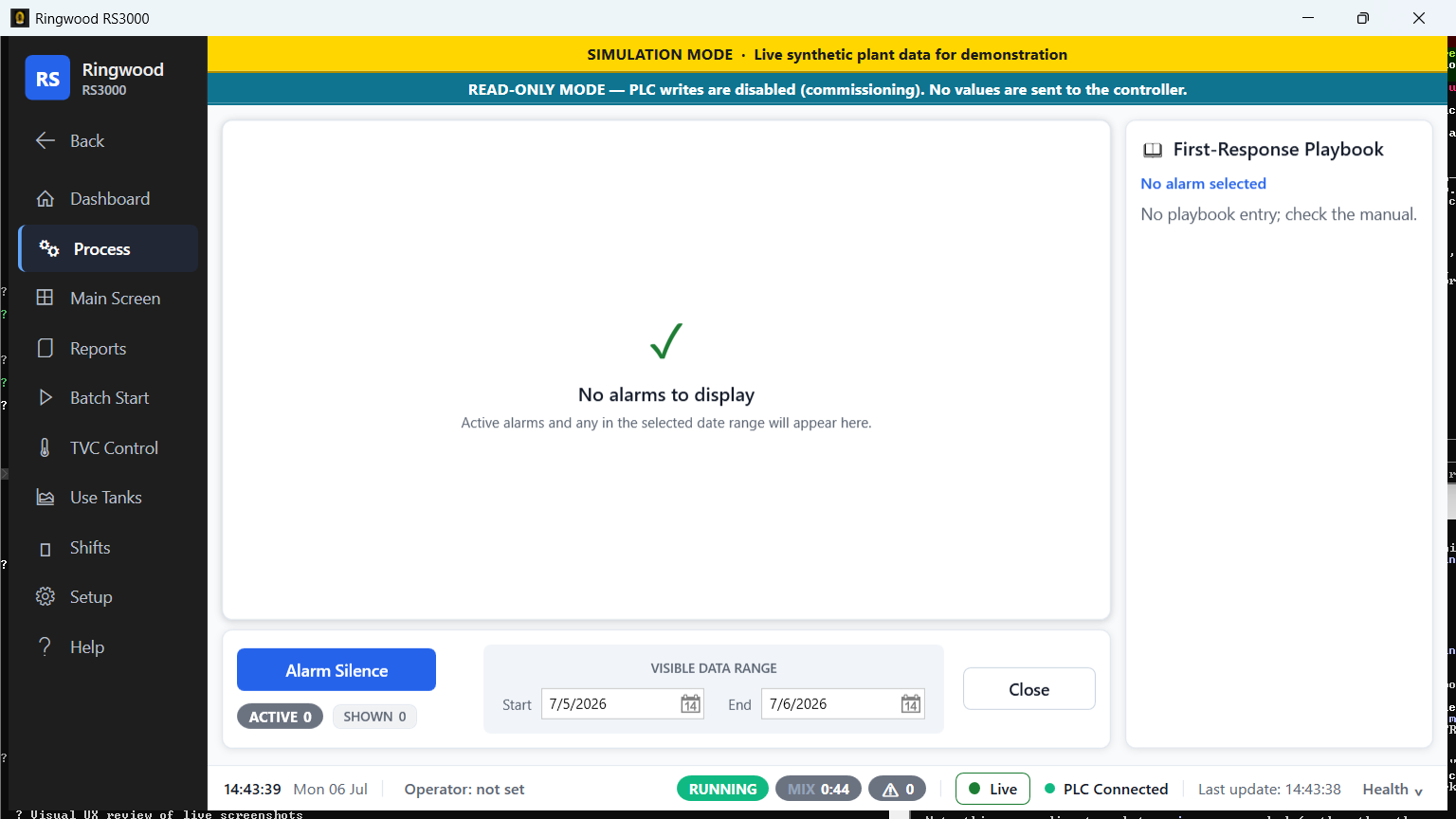Click the 14:43:39 clock in status bar
Viewport: 1456px width, 819px height.
pos(252,789)
